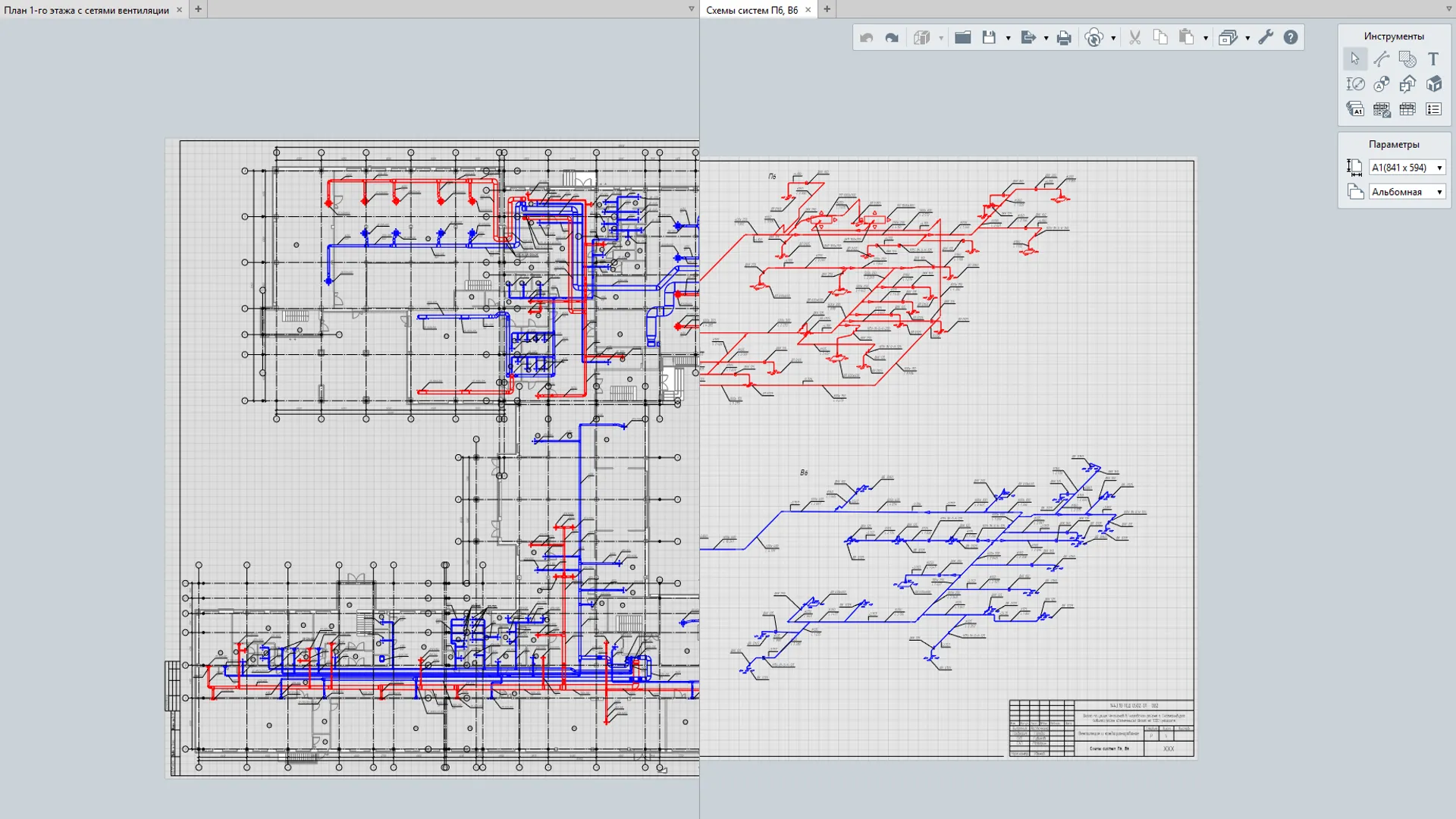Viewport: 1456px width, 819px height.
Task: Open the list specification tool
Action: click(1433, 109)
